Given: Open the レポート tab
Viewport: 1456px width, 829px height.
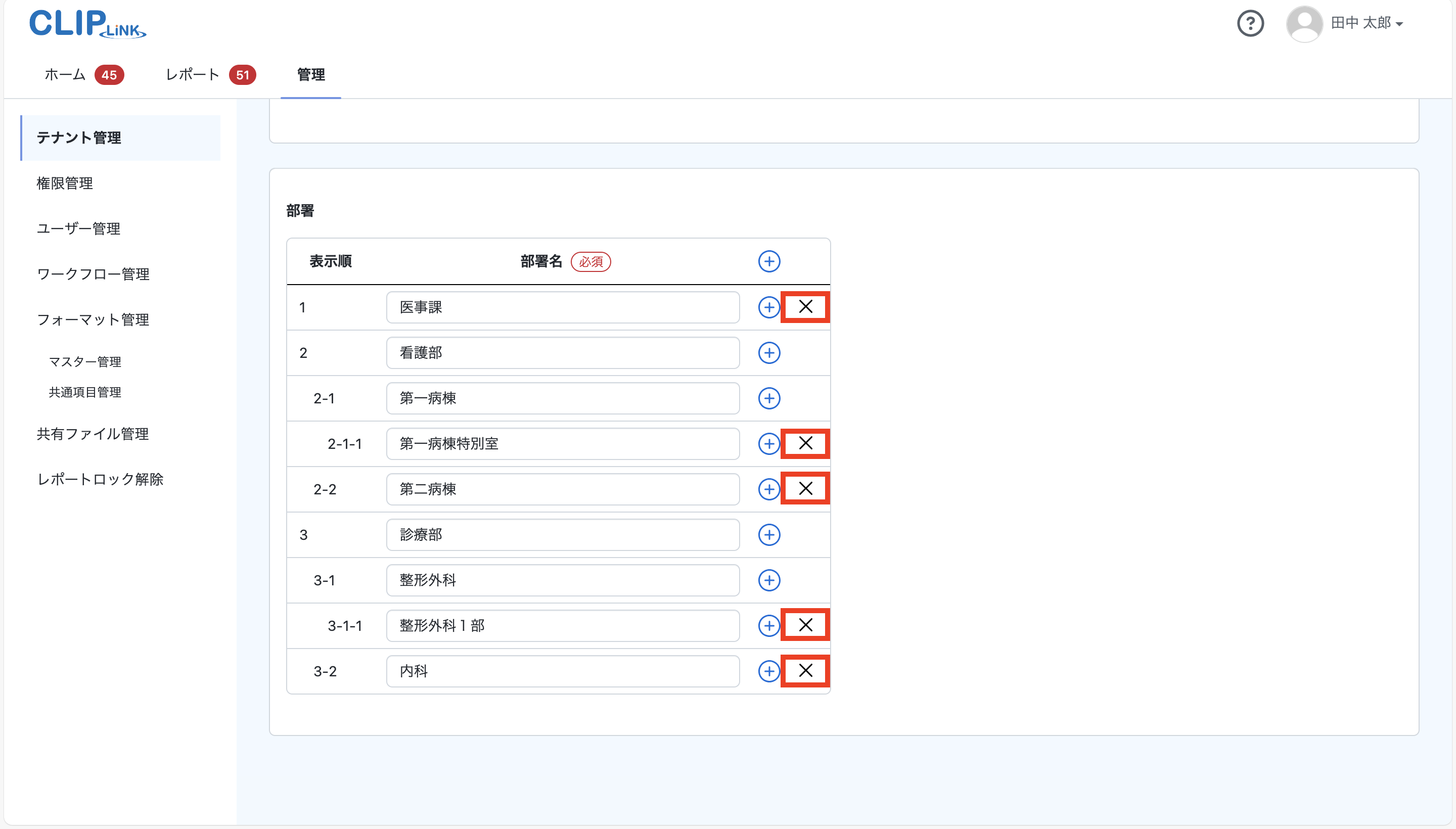Looking at the screenshot, I should 193,75.
